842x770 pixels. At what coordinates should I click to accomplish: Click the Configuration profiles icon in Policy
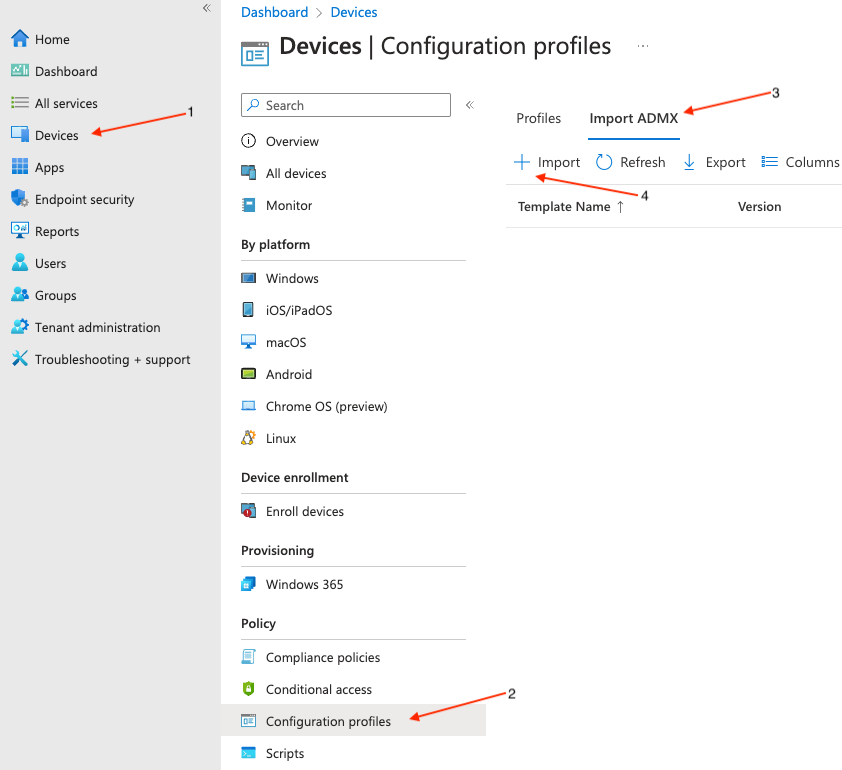click(248, 721)
